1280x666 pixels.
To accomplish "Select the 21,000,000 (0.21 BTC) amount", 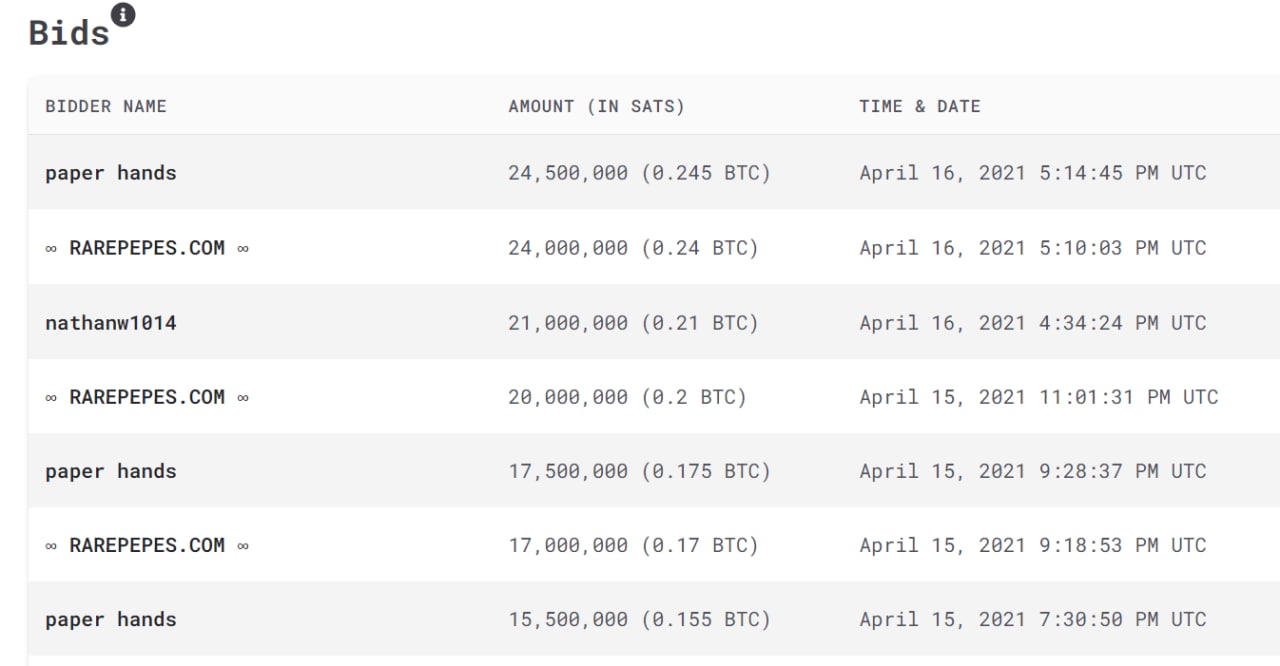I will pos(634,323).
